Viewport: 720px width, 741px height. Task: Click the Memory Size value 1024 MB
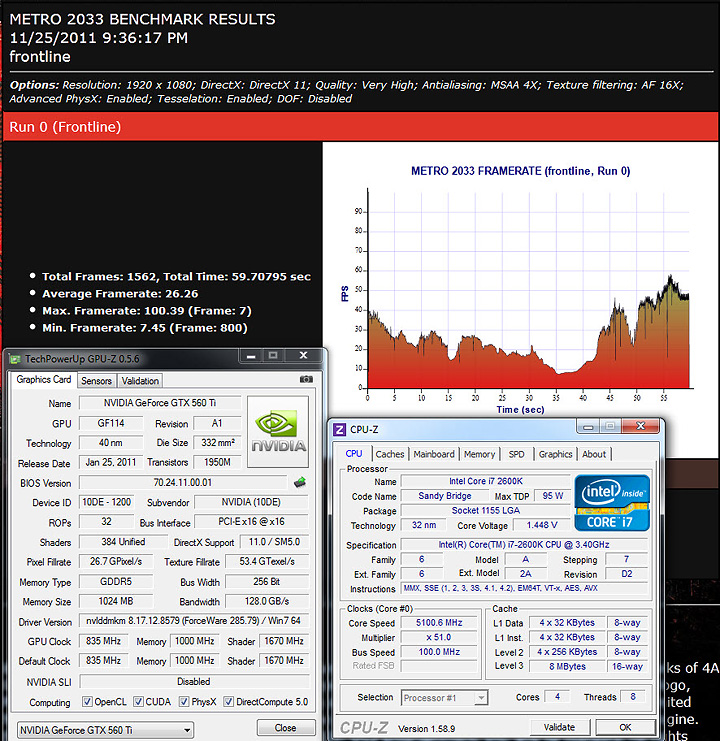tap(116, 601)
